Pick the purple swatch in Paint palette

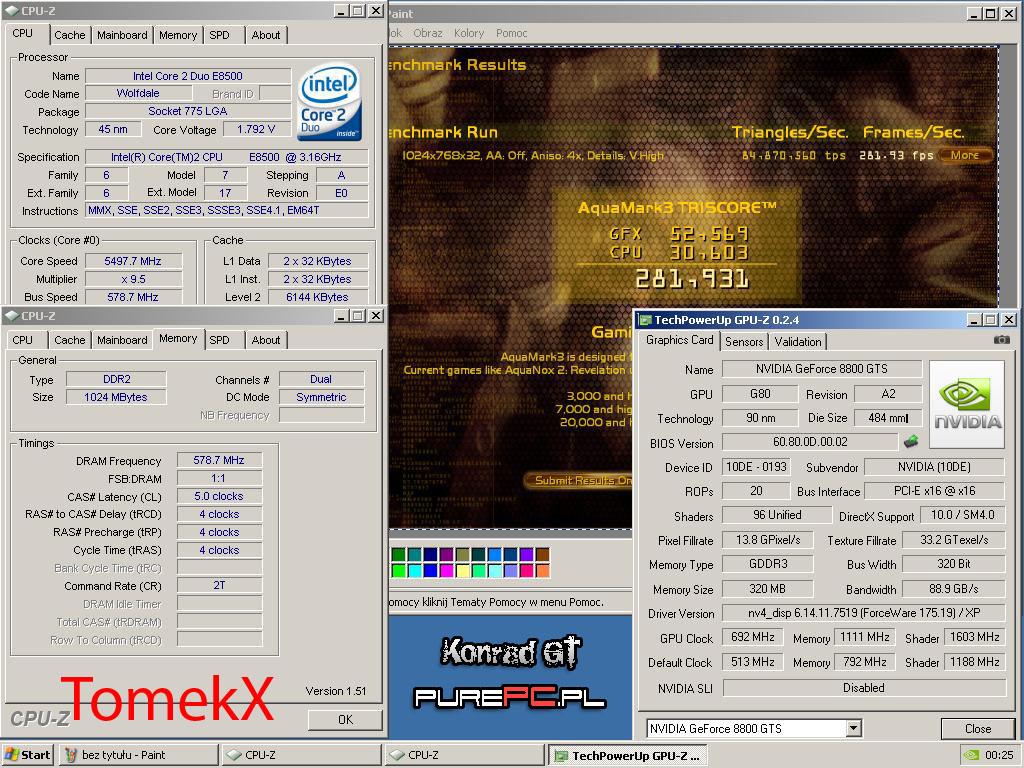(447, 555)
